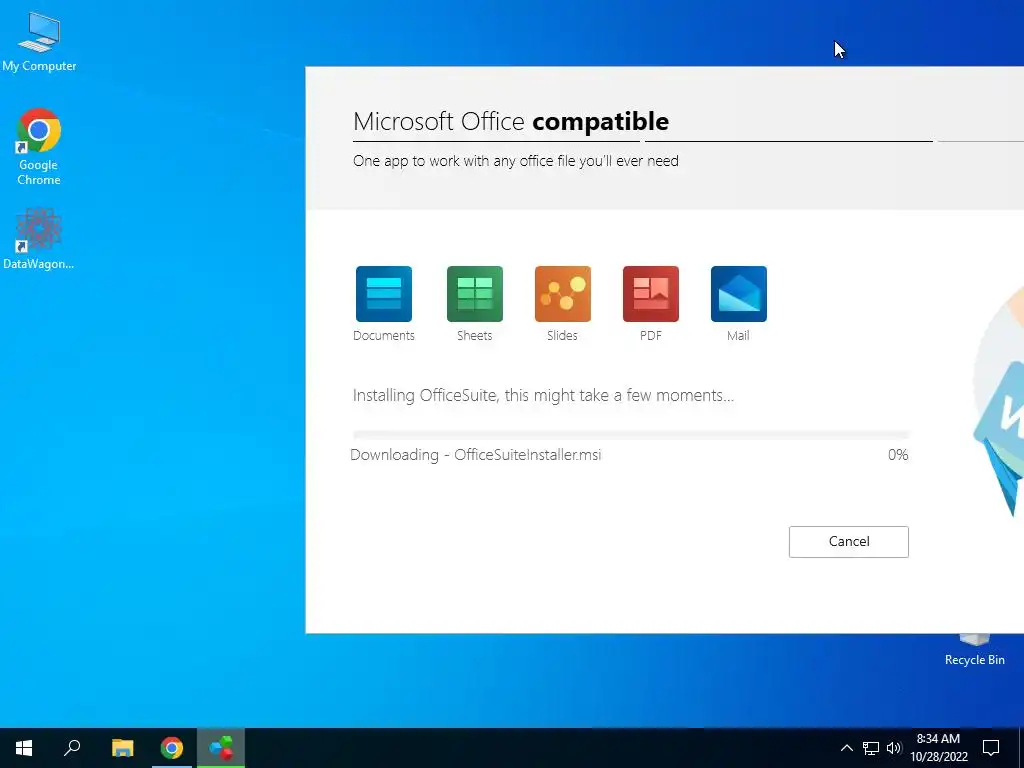The image size is (1024, 768).
Task: Click the PDF label text
Action: tap(650, 336)
